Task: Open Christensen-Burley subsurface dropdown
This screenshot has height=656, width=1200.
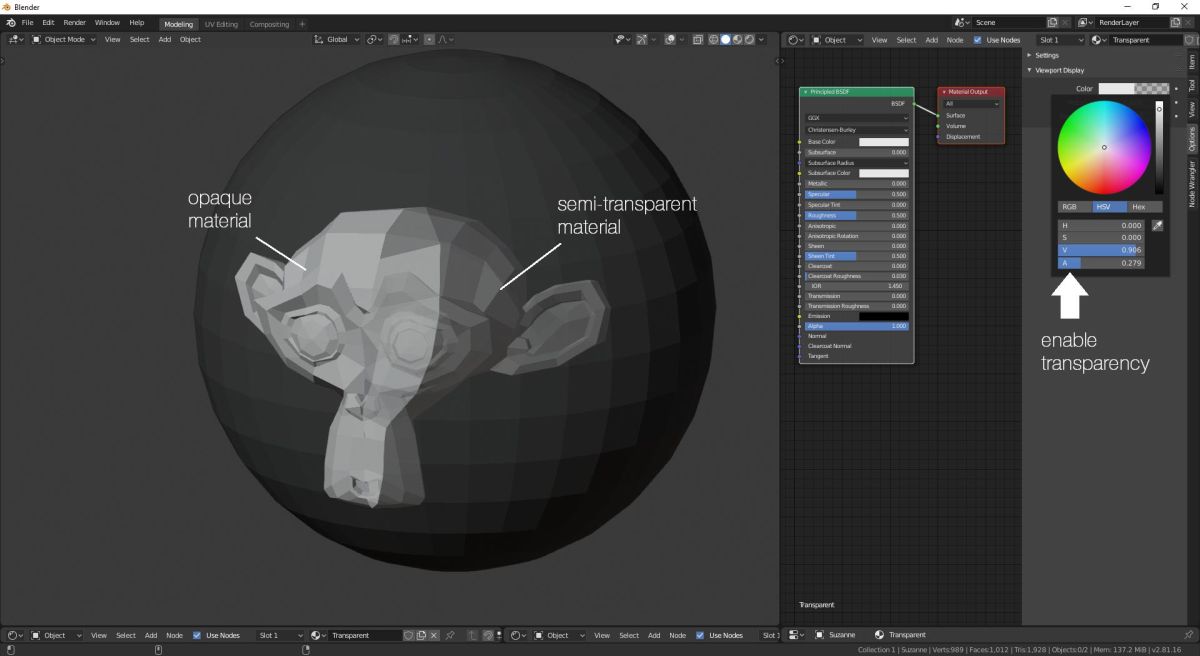Action: tap(857, 130)
